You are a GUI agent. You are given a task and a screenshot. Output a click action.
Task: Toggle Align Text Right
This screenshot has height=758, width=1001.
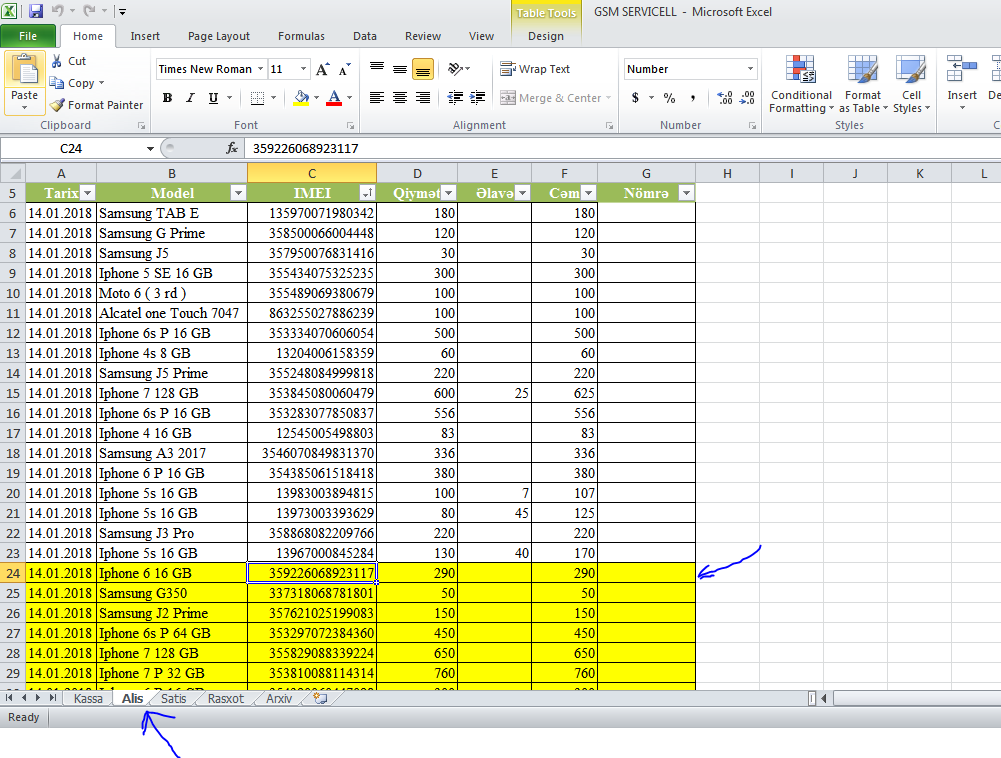click(423, 98)
